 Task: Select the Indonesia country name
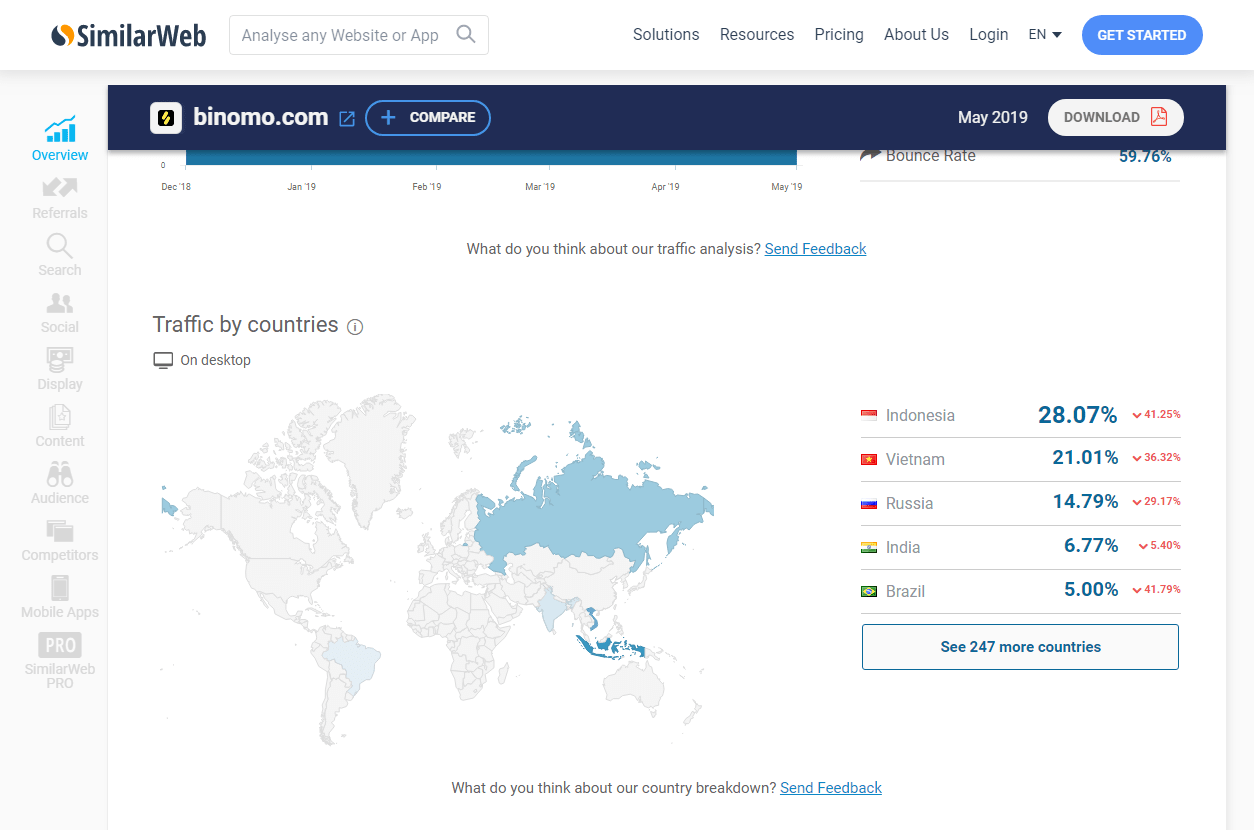point(920,416)
